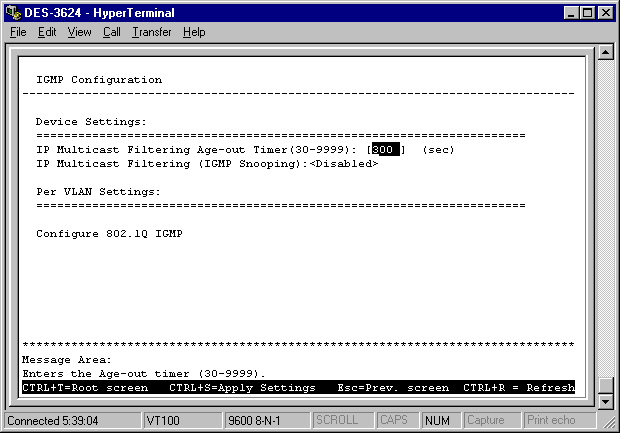Open the Edit menu
Screen dimensions: 620x433
(x=47, y=32)
